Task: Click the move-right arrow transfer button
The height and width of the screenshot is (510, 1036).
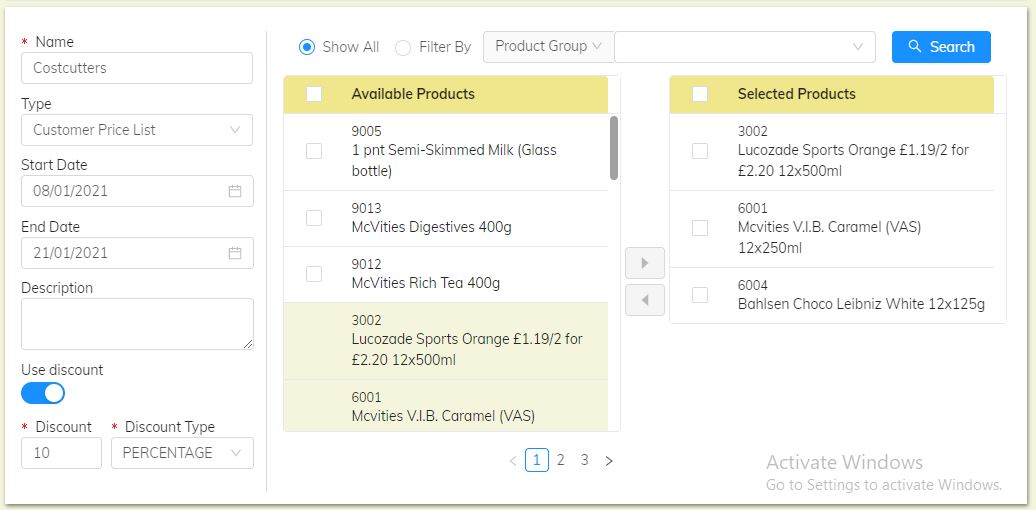Action: [x=645, y=263]
